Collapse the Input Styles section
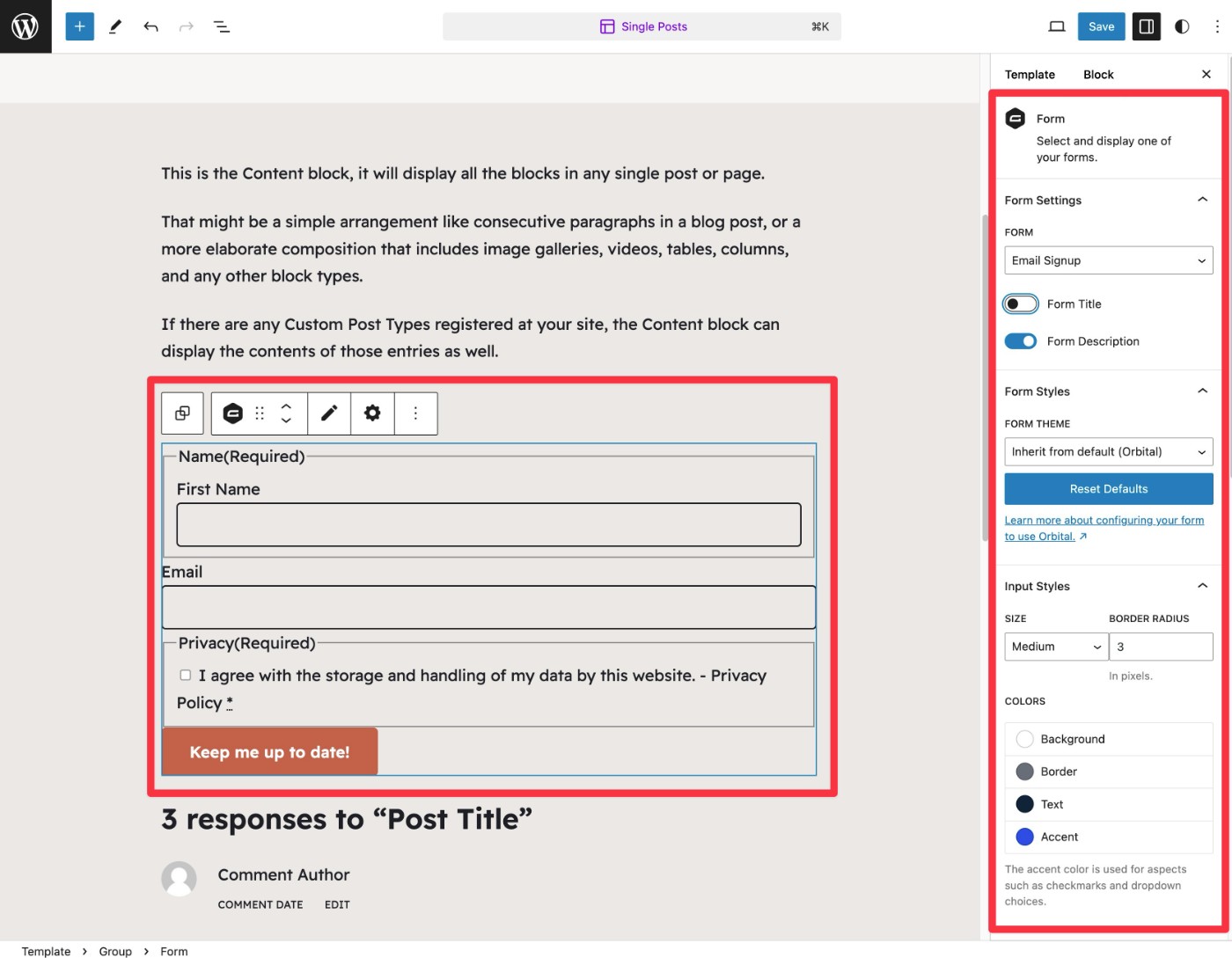1232x958 pixels. (1109, 586)
